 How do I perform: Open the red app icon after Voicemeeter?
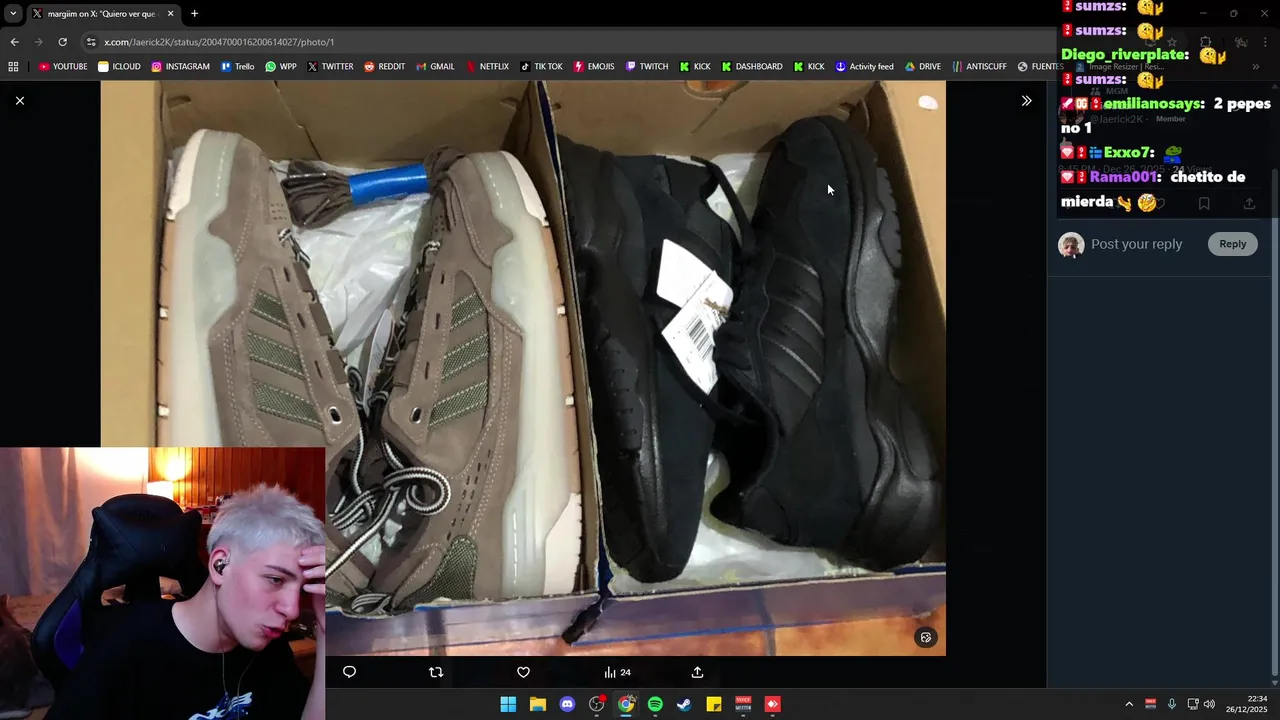pyautogui.click(x=772, y=704)
